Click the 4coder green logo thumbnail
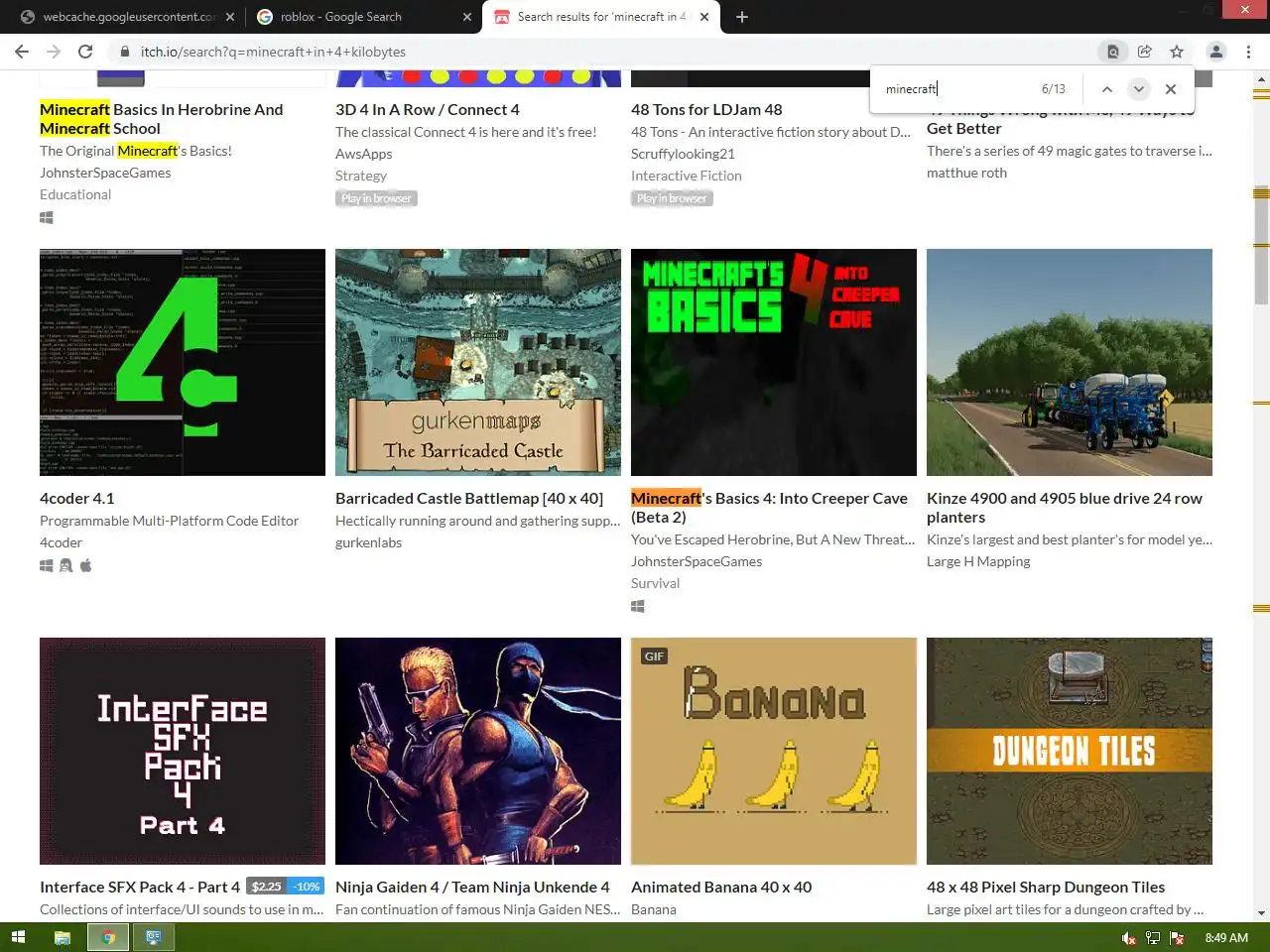The width and height of the screenshot is (1270, 952). click(x=183, y=362)
